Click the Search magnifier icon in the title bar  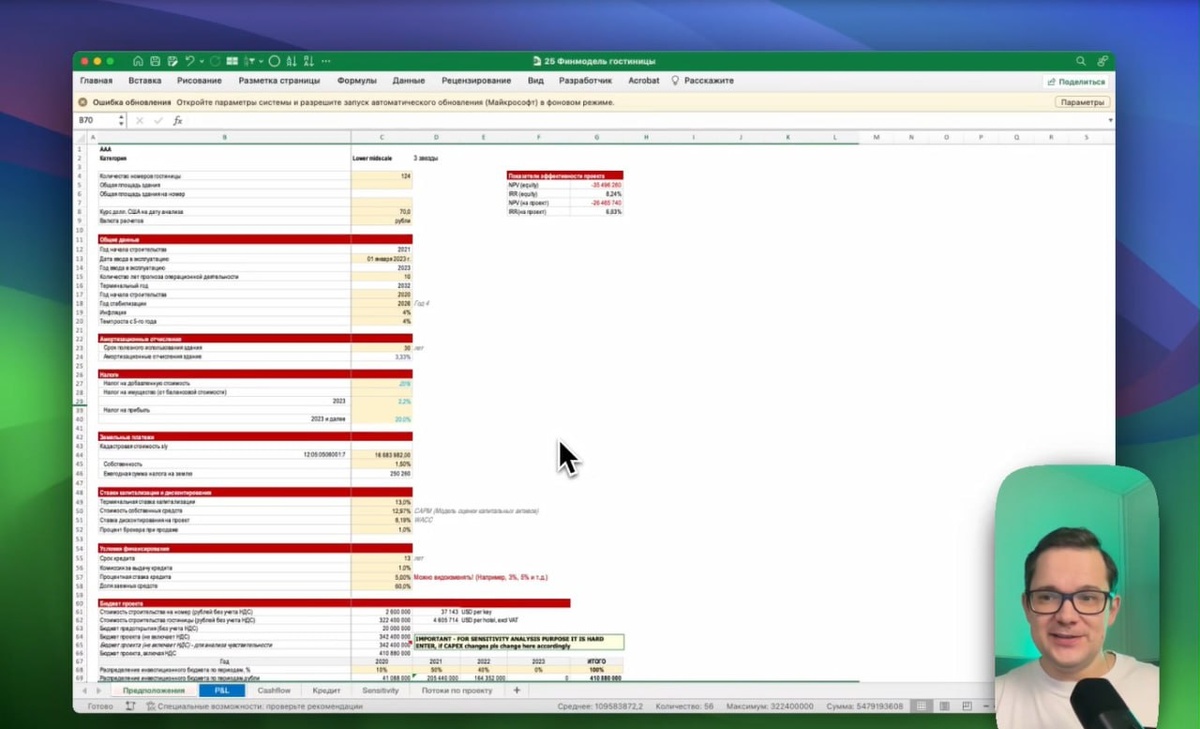1081,61
